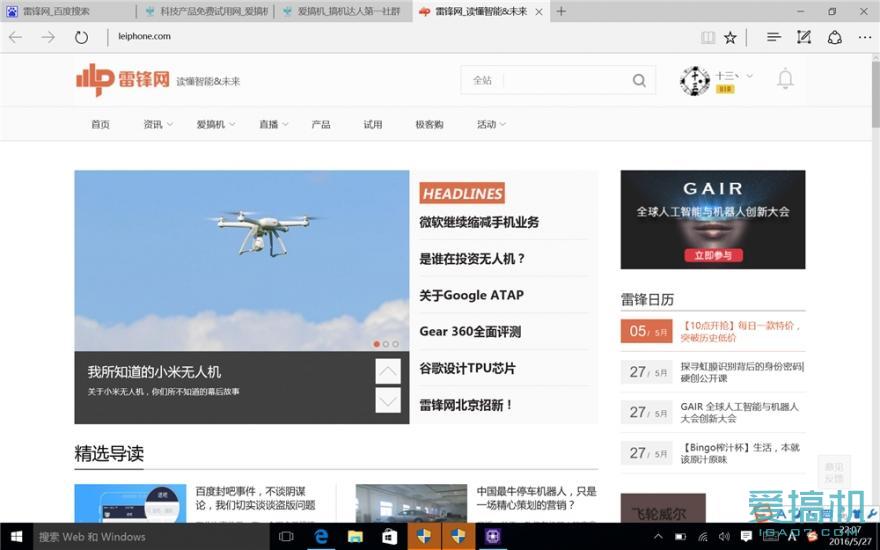
Task: Open calendar entry 探寻虹膜识别背后的身份密码
Action: coord(742,372)
